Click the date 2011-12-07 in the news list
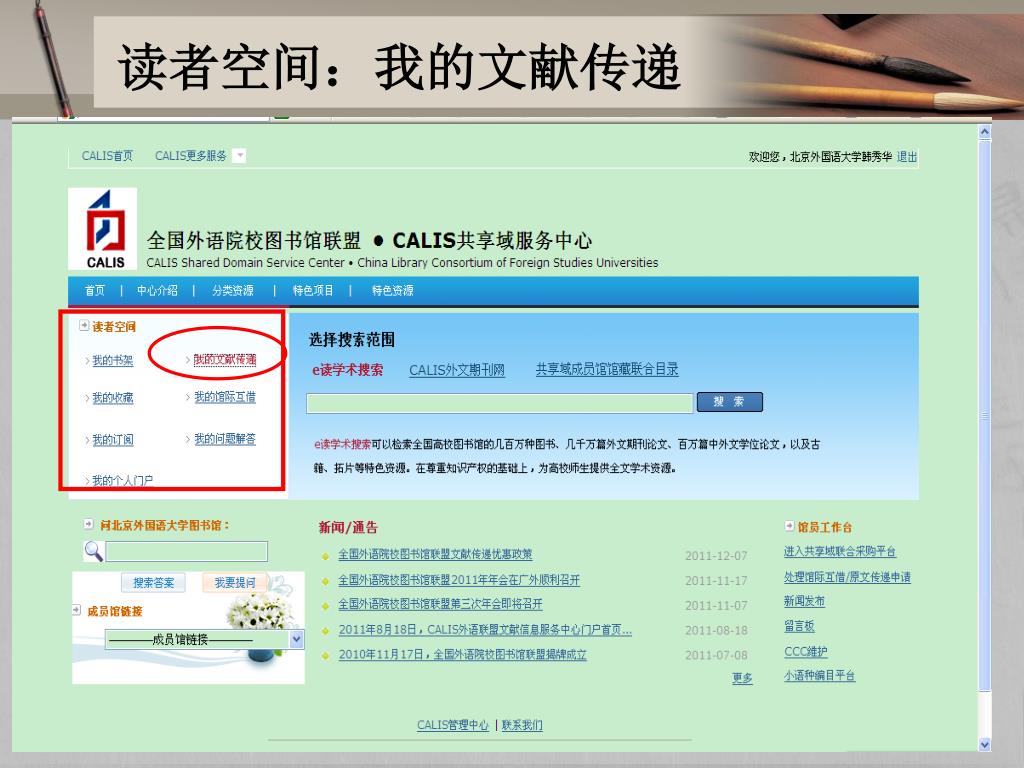This screenshot has width=1024, height=768. click(x=716, y=556)
